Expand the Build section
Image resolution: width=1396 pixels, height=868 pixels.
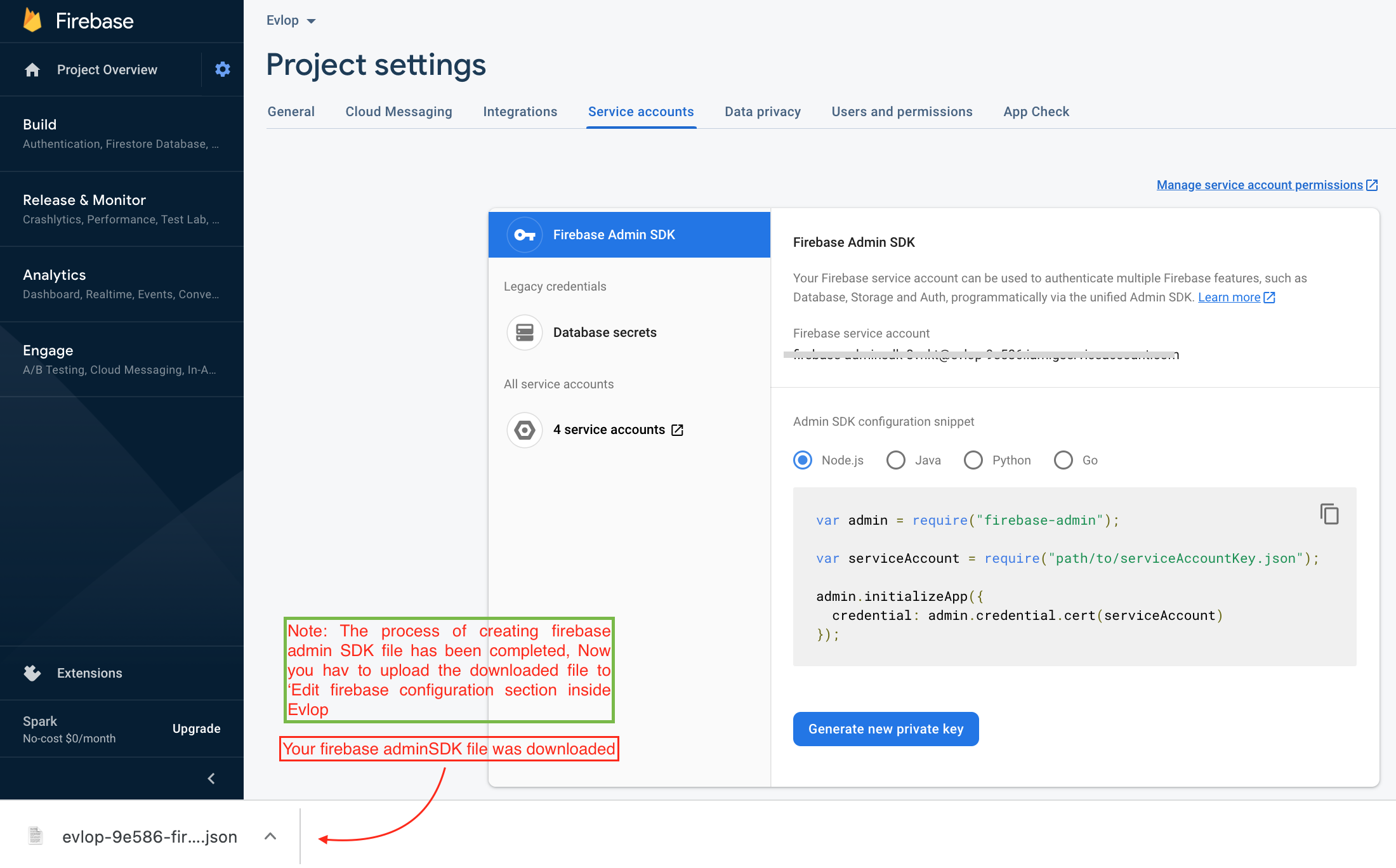pos(122,134)
